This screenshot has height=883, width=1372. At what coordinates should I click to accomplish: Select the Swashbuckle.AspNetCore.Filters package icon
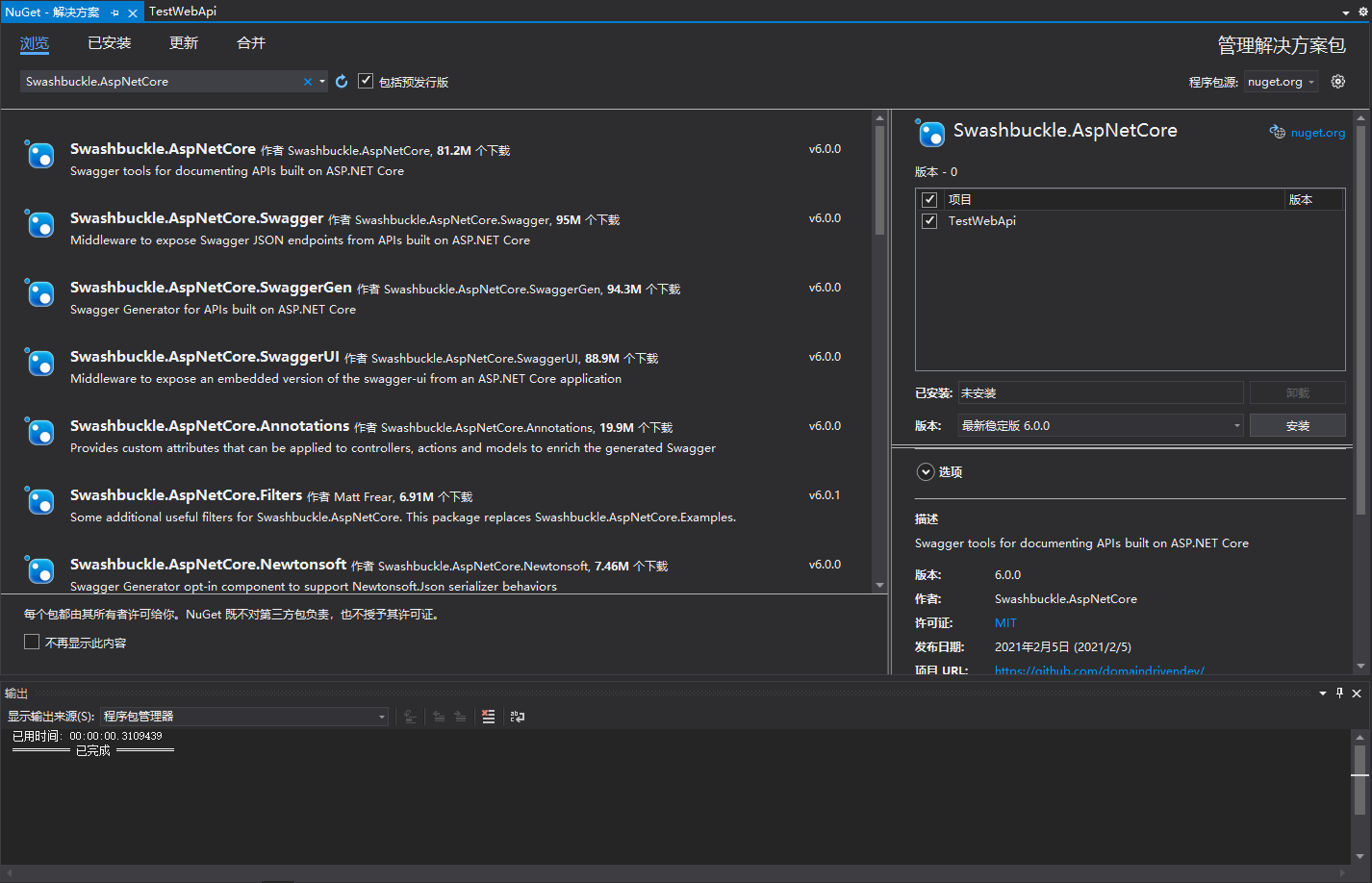[x=39, y=500]
